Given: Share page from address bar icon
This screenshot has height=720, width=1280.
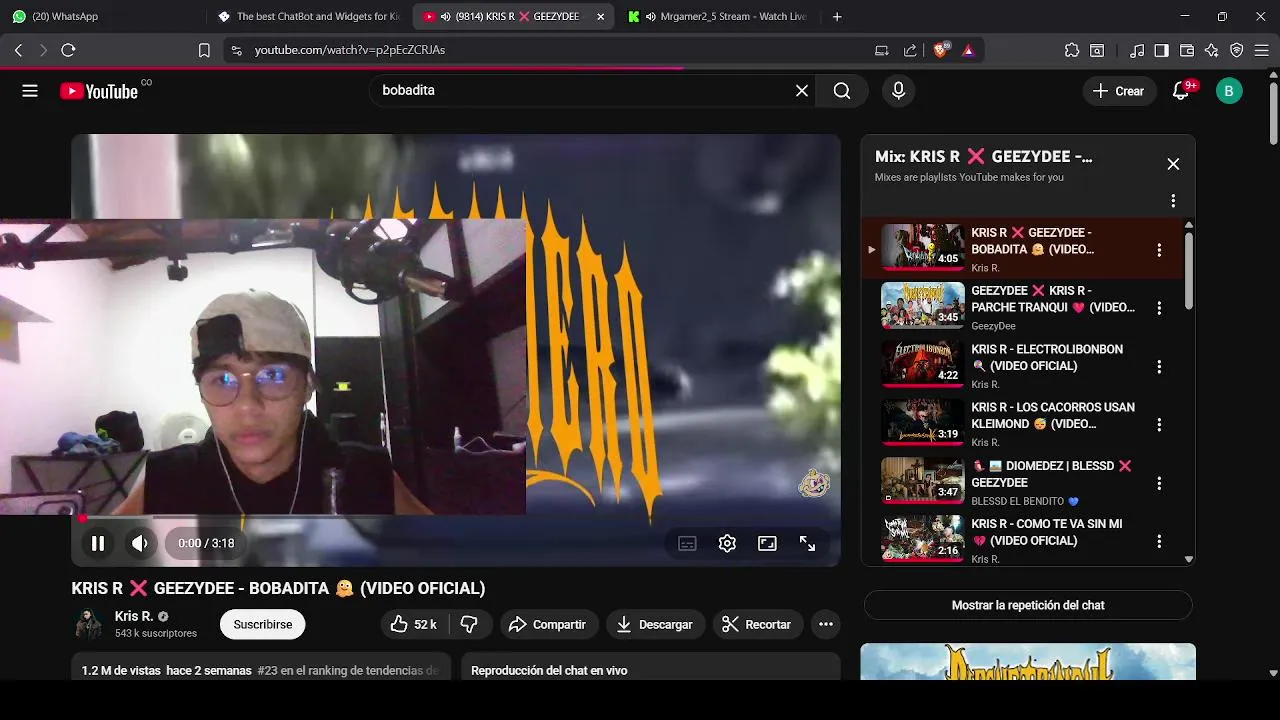Looking at the screenshot, I should 910,50.
